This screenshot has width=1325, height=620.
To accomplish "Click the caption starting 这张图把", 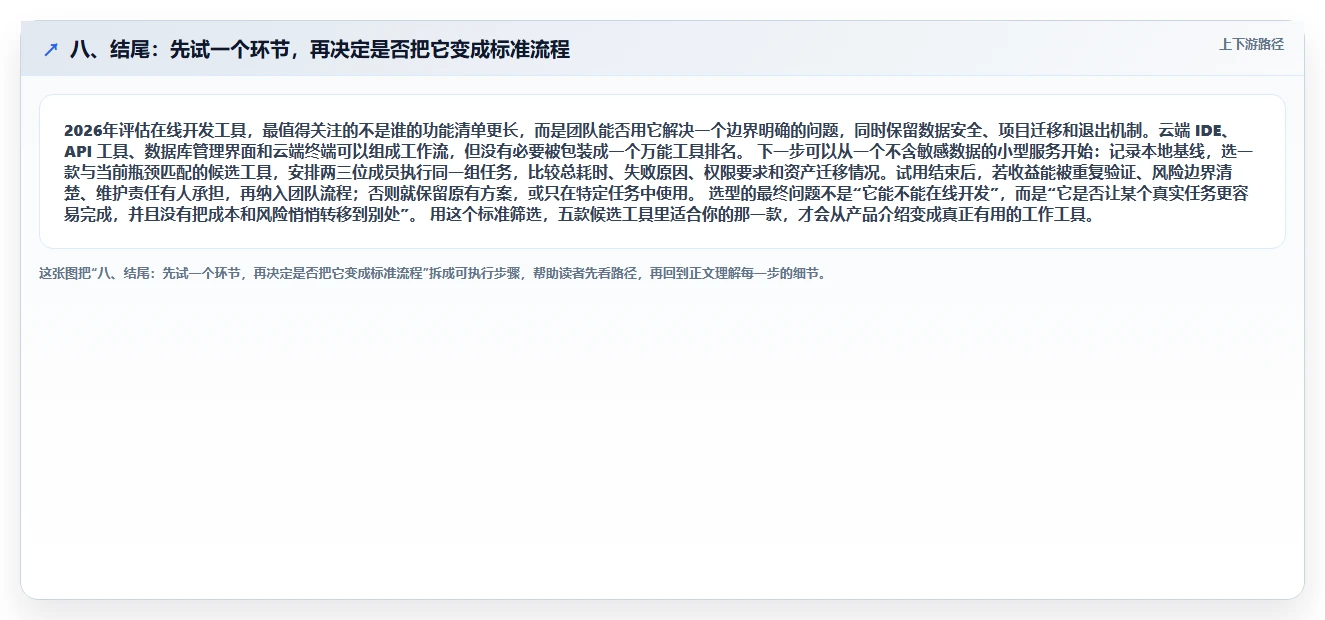I will point(433,273).
